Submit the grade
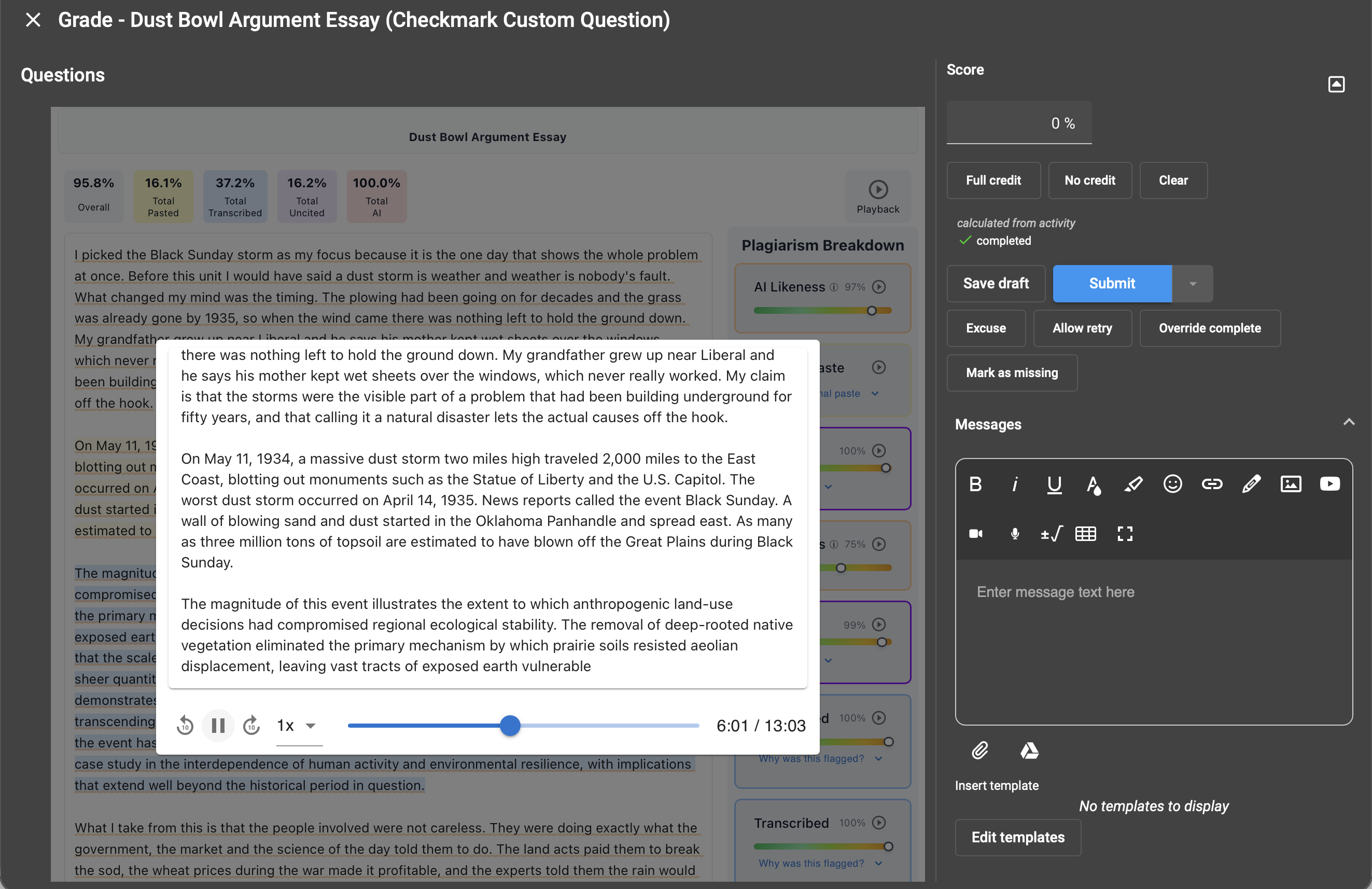Image resolution: width=1372 pixels, height=889 pixels. click(x=1112, y=284)
